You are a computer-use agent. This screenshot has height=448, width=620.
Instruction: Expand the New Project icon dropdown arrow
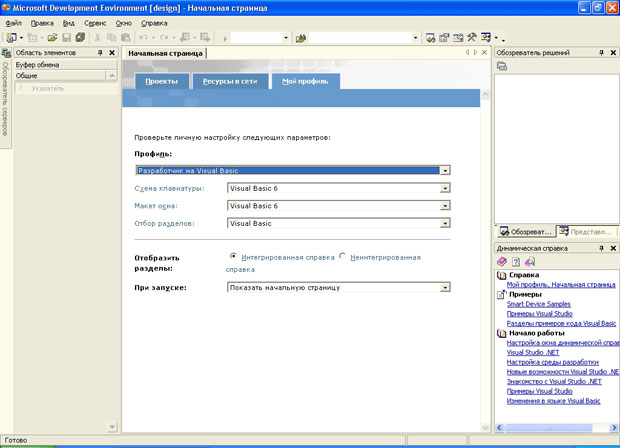(x=21, y=38)
